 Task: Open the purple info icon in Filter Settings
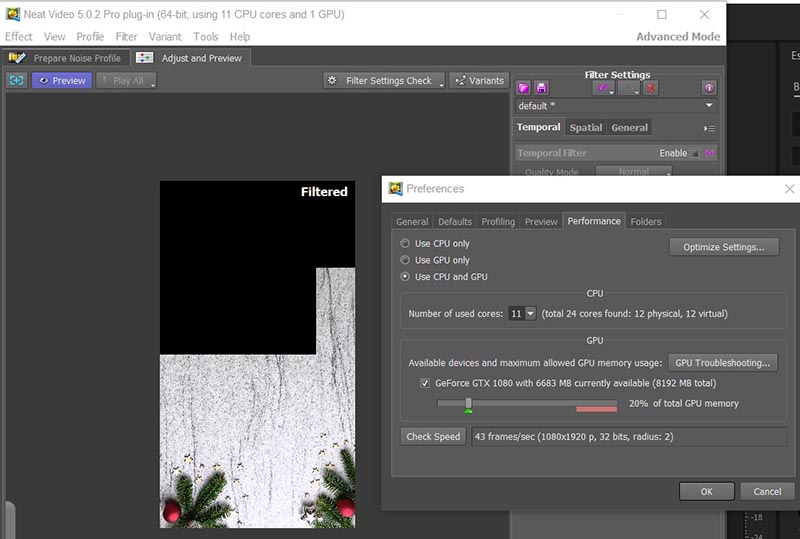(709, 88)
